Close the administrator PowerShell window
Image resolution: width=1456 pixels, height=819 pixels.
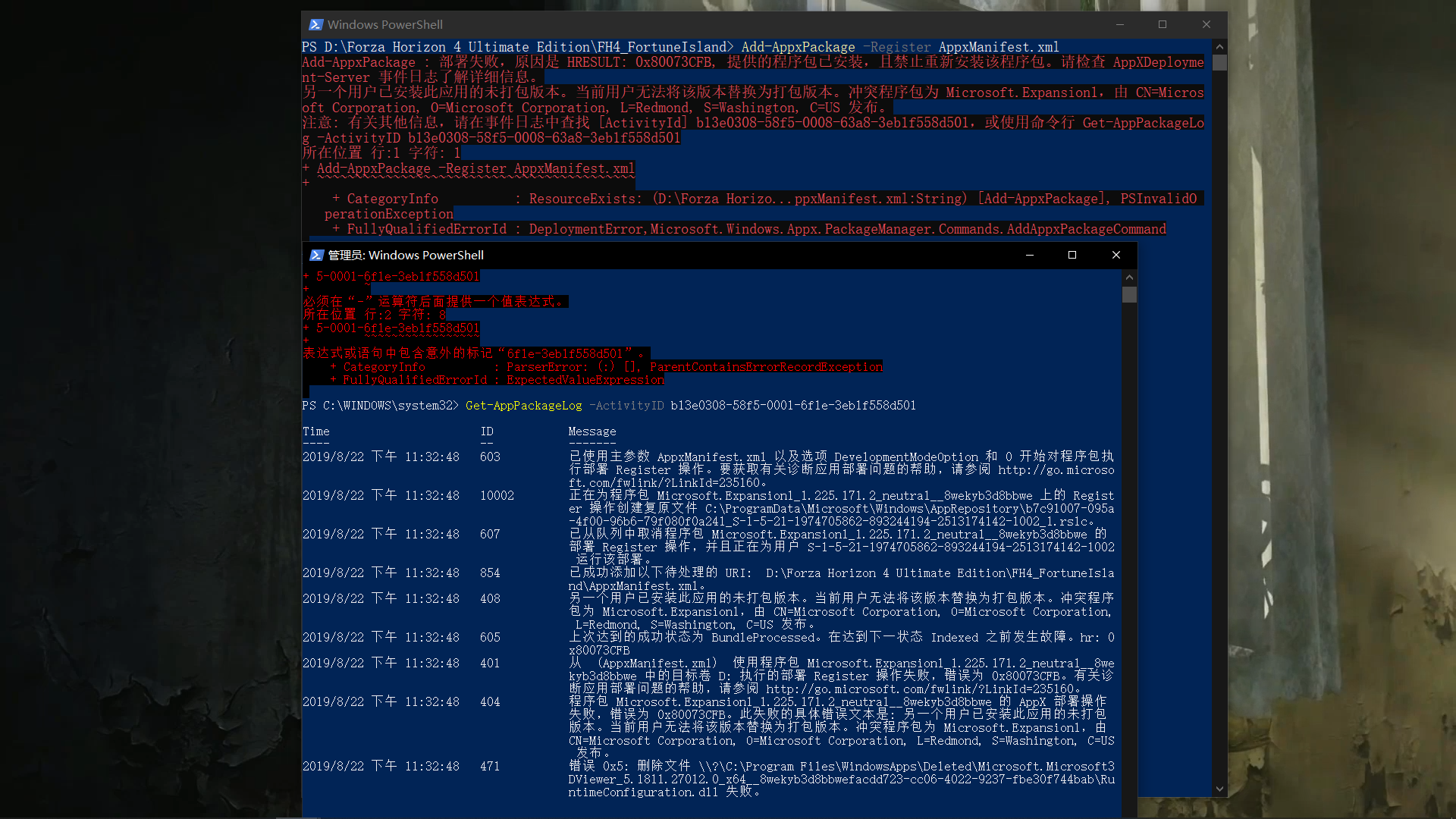pyautogui.click(x=1116, y=256)
